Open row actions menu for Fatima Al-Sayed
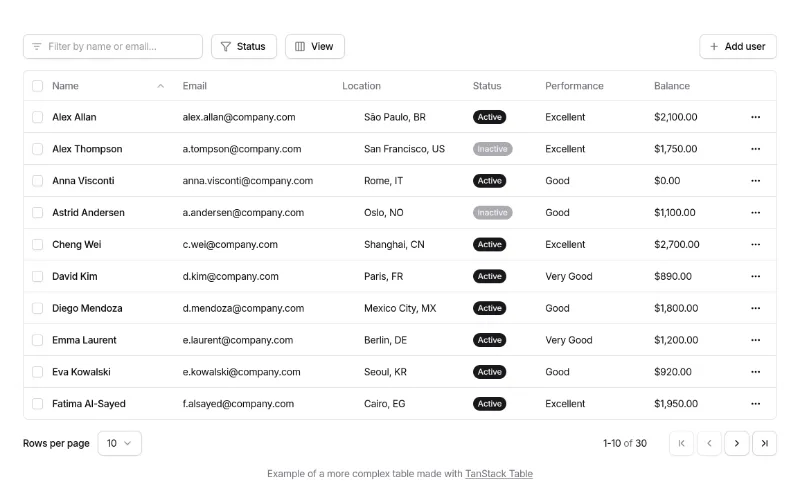This screenshot has height=500, width=800. 755,404
